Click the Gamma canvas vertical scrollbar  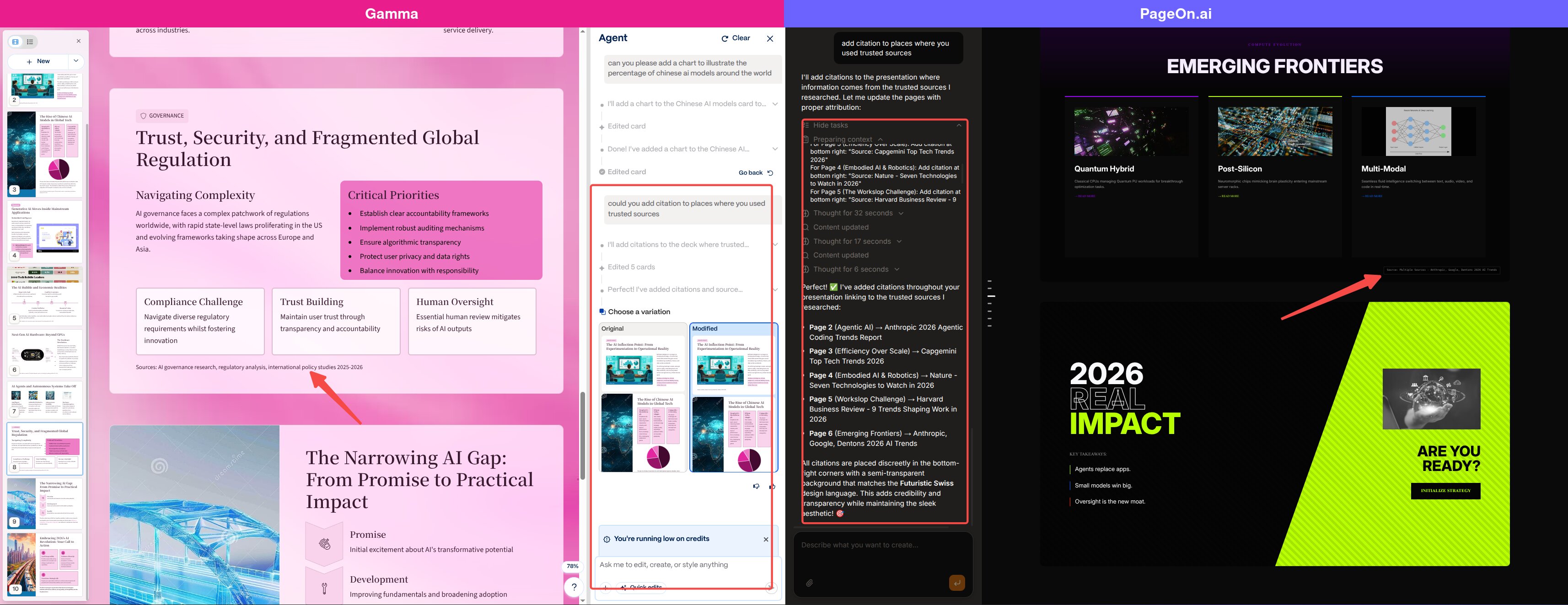coord(583,435)
